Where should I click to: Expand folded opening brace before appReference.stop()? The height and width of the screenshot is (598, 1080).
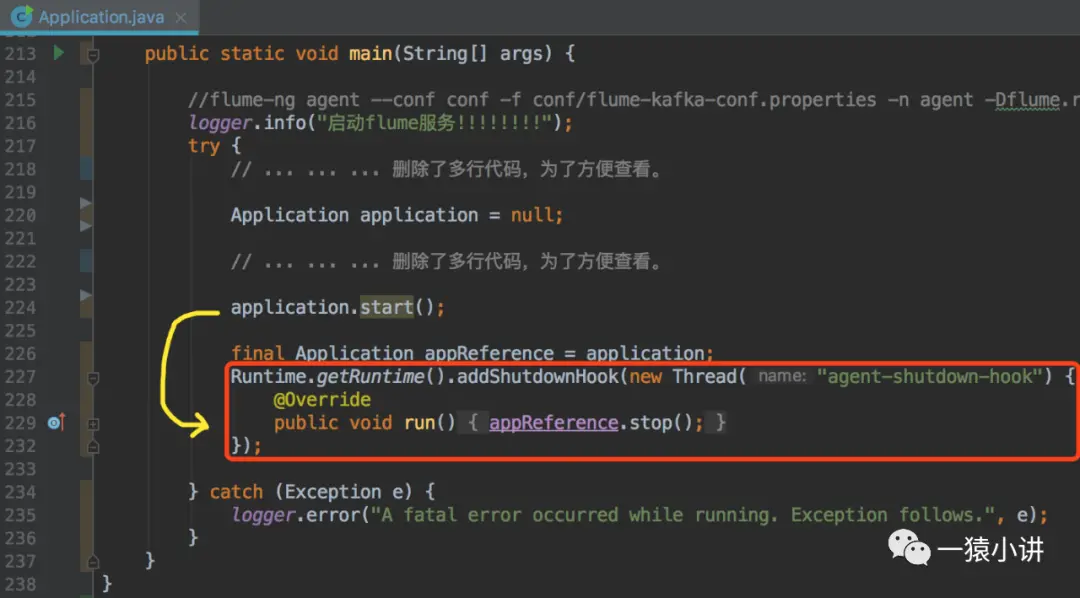(x=473, y=422)
